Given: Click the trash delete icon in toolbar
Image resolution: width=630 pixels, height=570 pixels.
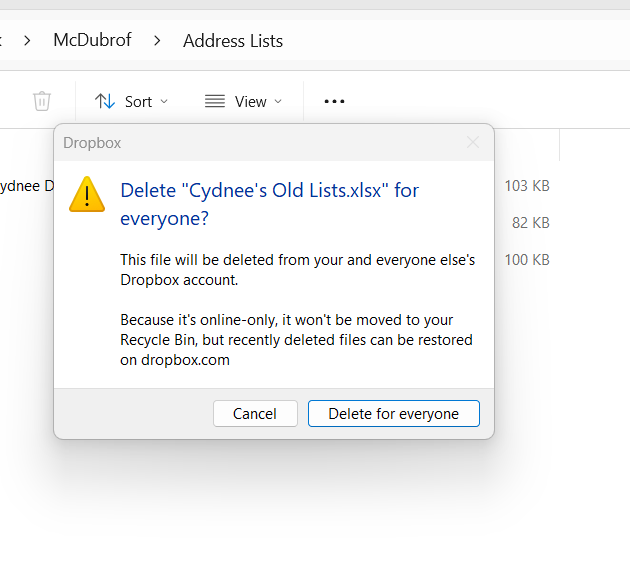Looking at the screenshot, I should tap(41, 101).
